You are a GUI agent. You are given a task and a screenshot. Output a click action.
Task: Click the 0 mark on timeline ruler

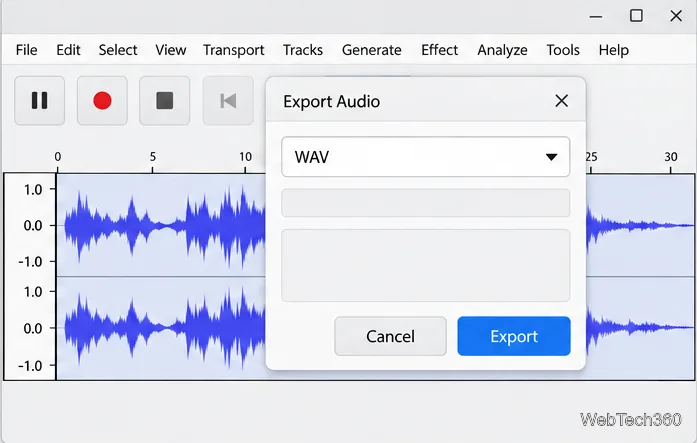[58, 157]
